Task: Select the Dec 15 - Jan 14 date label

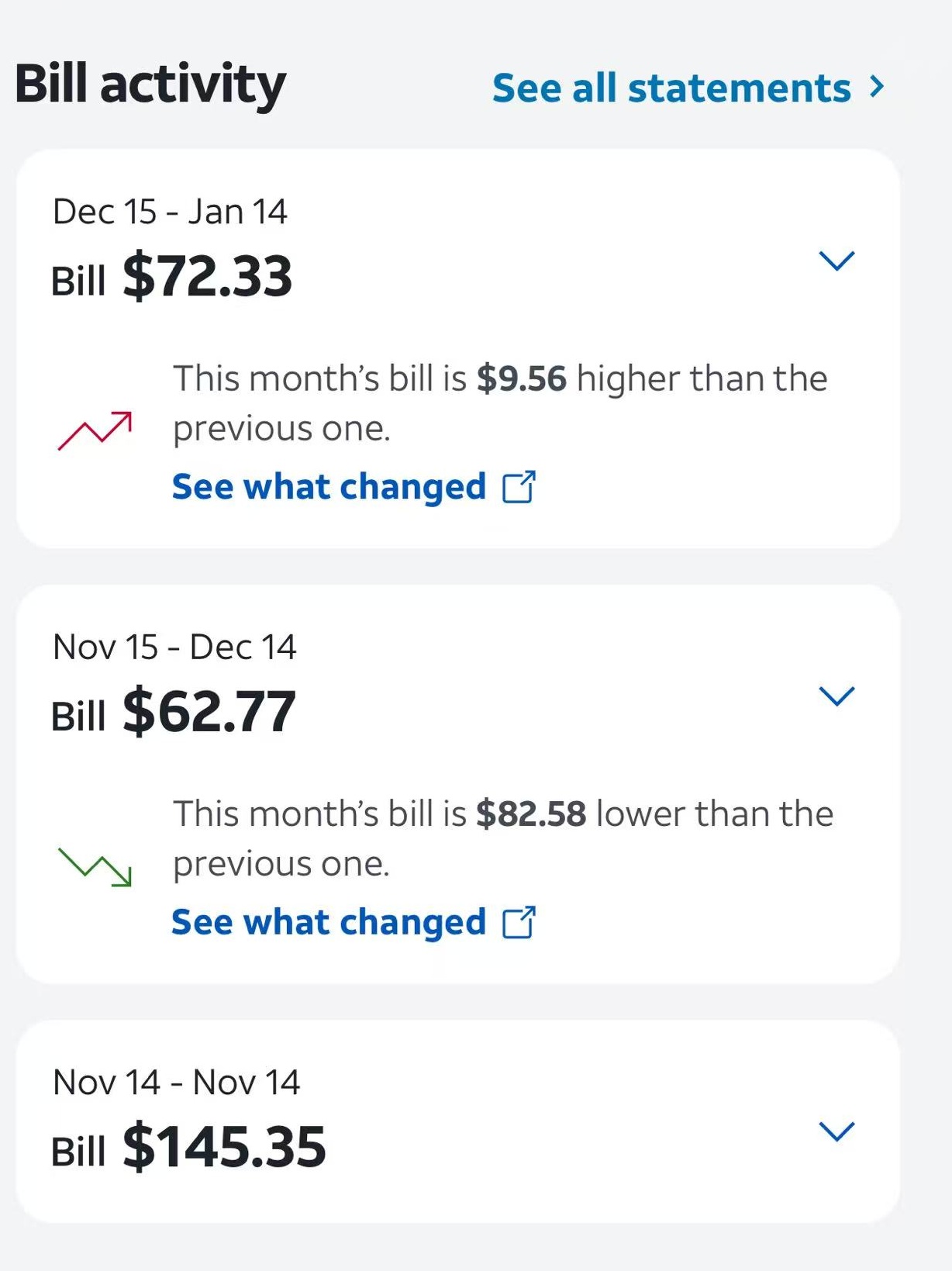Action: [170, 212]
